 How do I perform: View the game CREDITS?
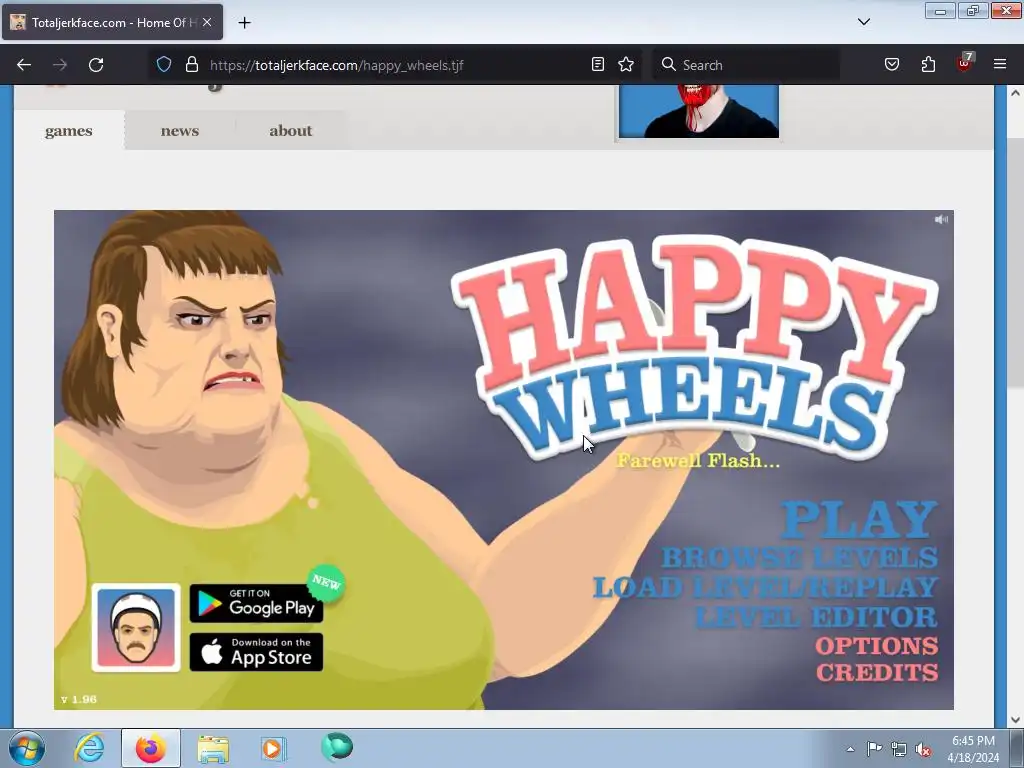click(877, 673)
